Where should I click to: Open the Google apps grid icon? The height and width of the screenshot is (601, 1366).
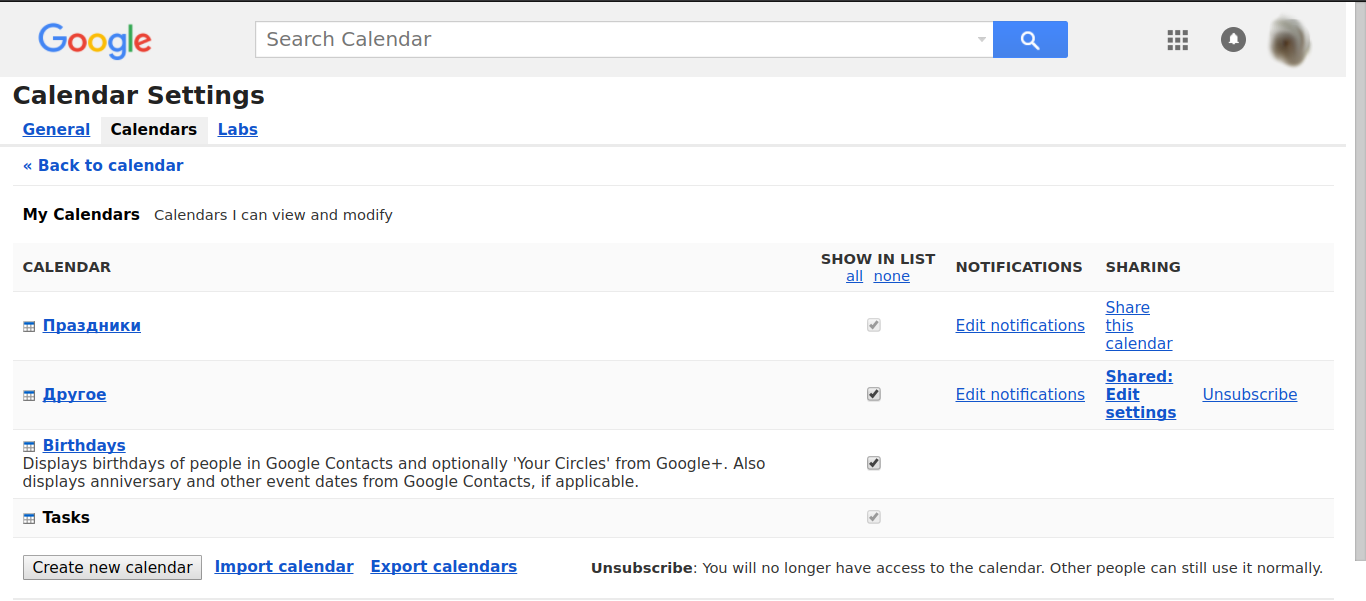pyautogui.click(x=1178, y=40)
